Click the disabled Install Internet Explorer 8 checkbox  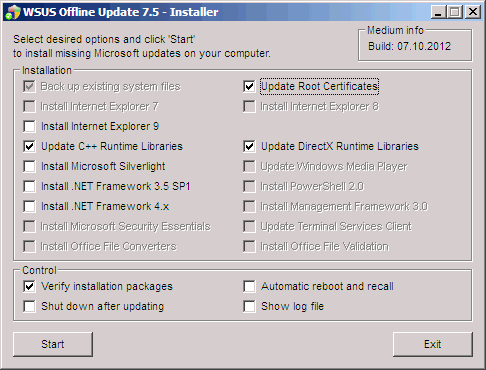pyautogui.click(x=249, y=107)
